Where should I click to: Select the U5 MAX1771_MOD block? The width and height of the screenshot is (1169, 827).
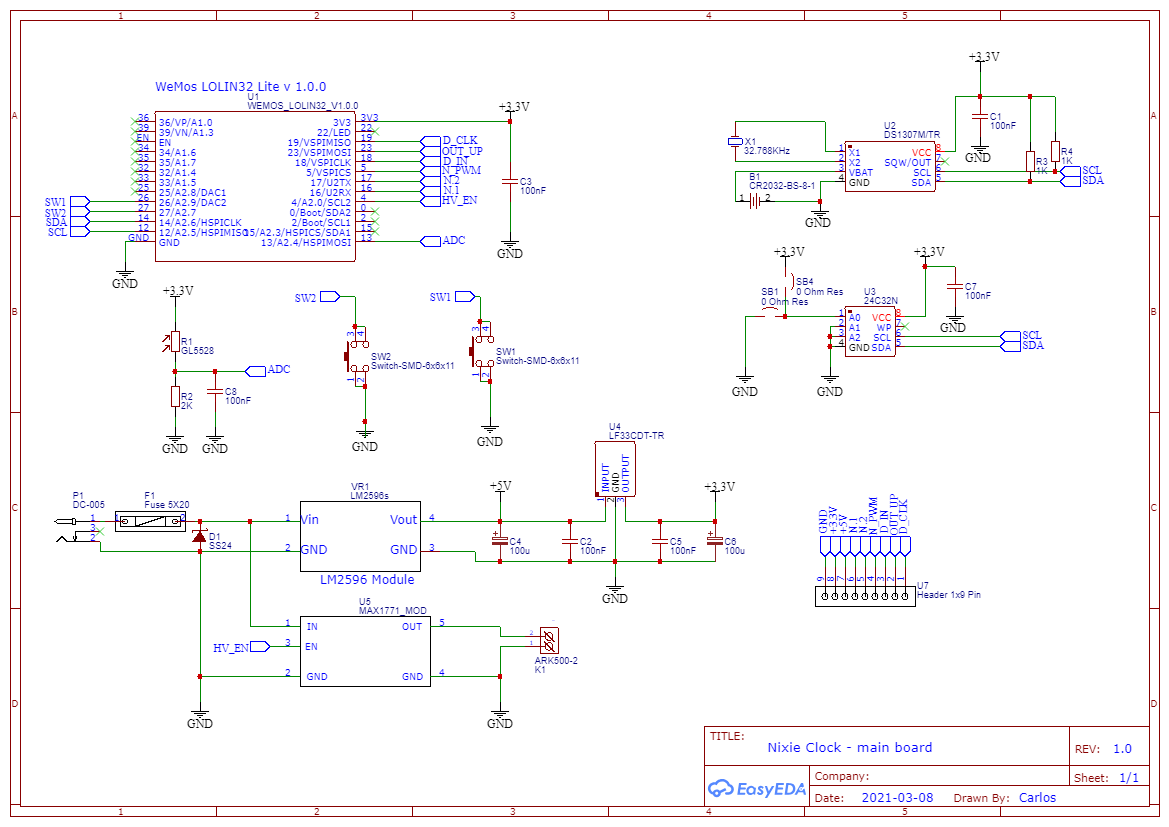365,651
